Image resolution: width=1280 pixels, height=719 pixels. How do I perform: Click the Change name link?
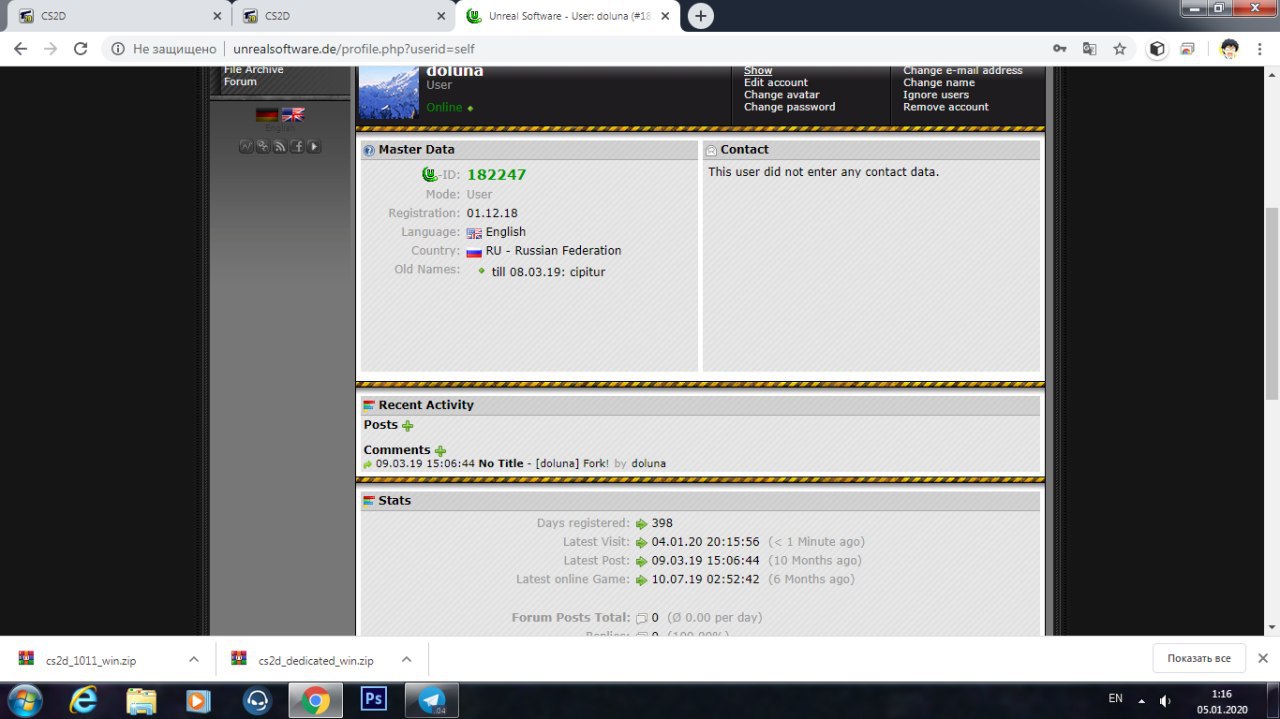(939, 83)
